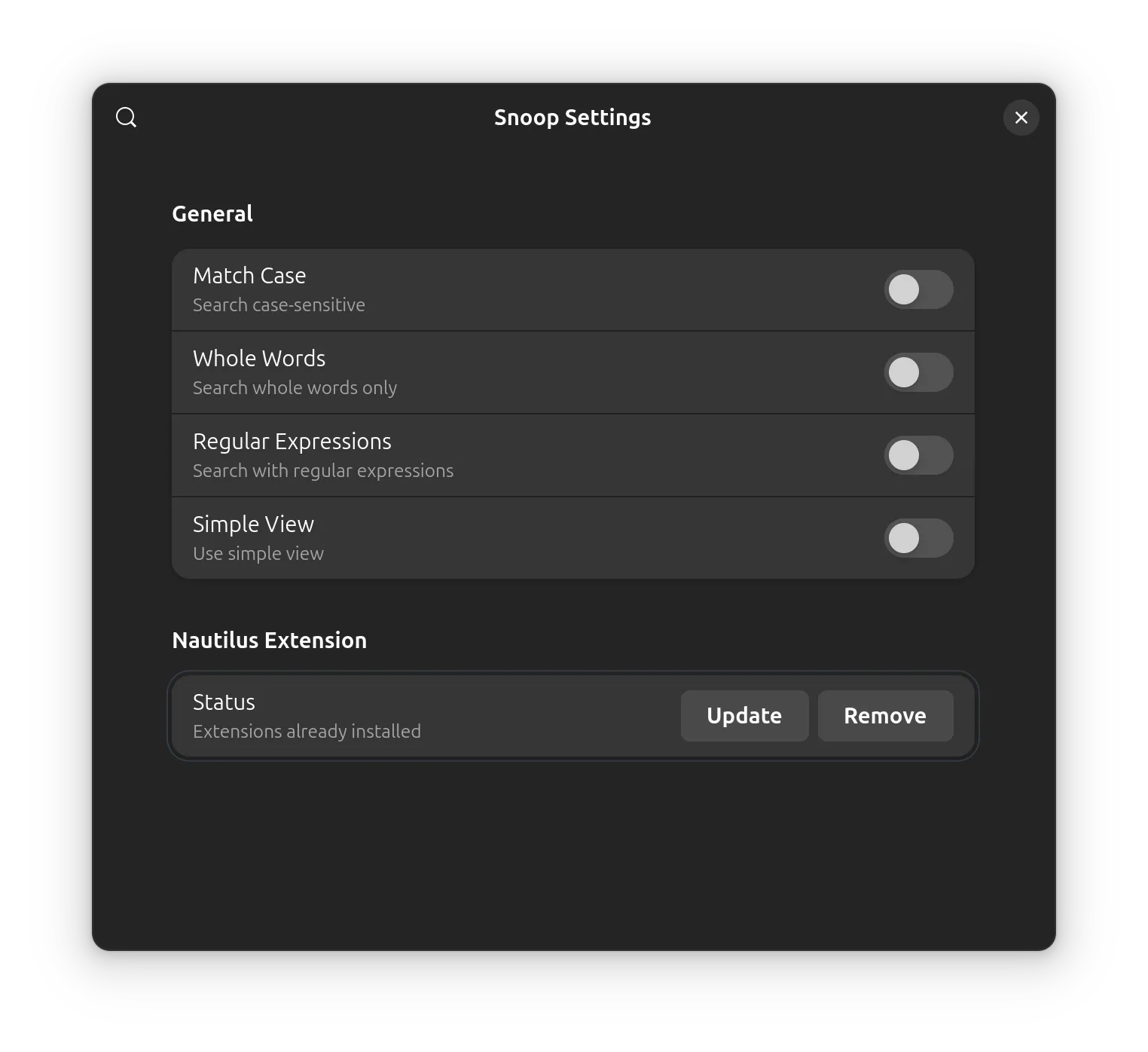Viewport: 1148px width, 1052px height.
Task: Click the Nautilus Extension section heading
Action: point(269,641)
